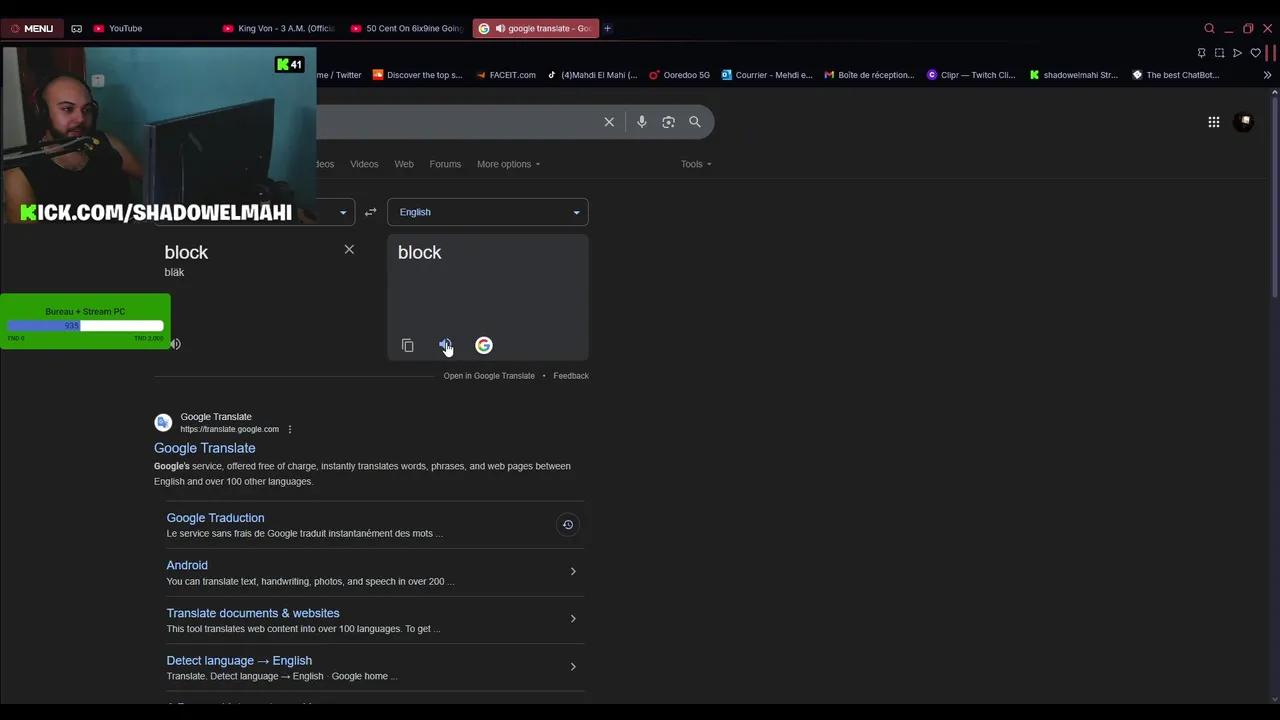Mute audio on the google translate tab
1280x720 pixels.
(x=499, y=28)
